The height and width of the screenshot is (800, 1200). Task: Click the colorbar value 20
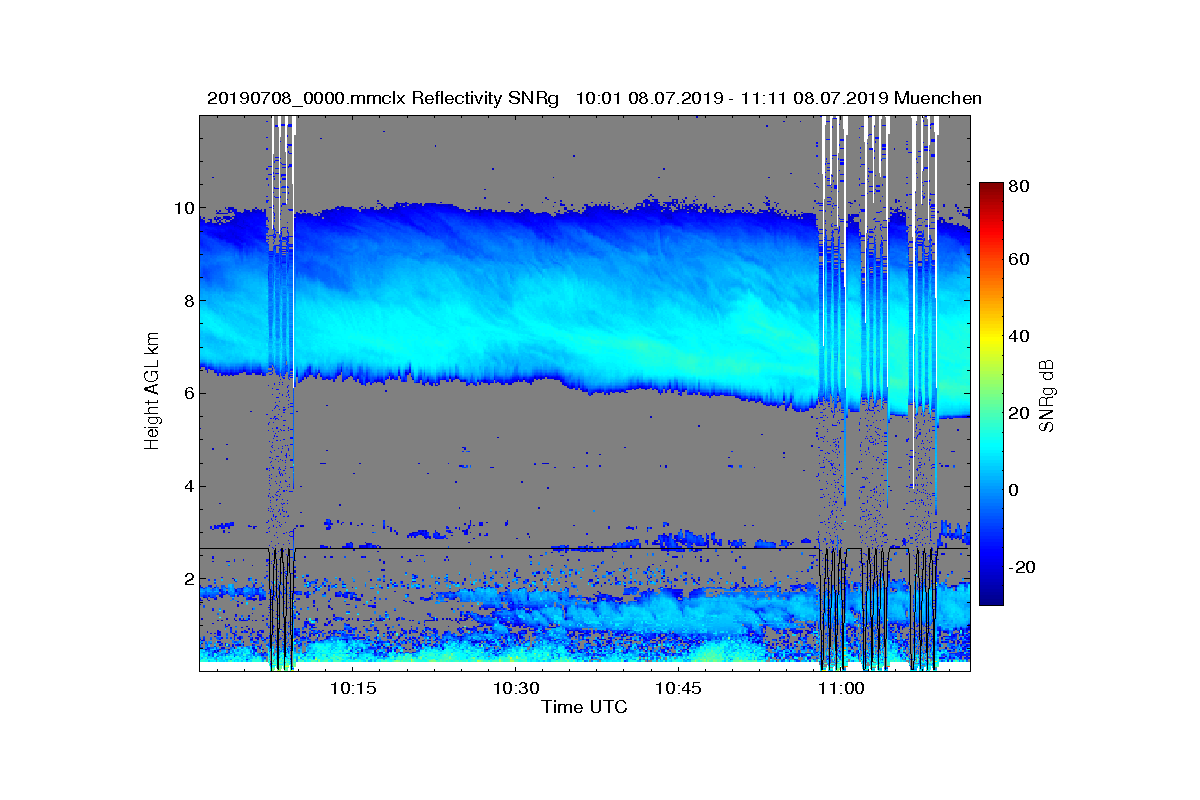tap(1021, 413)
